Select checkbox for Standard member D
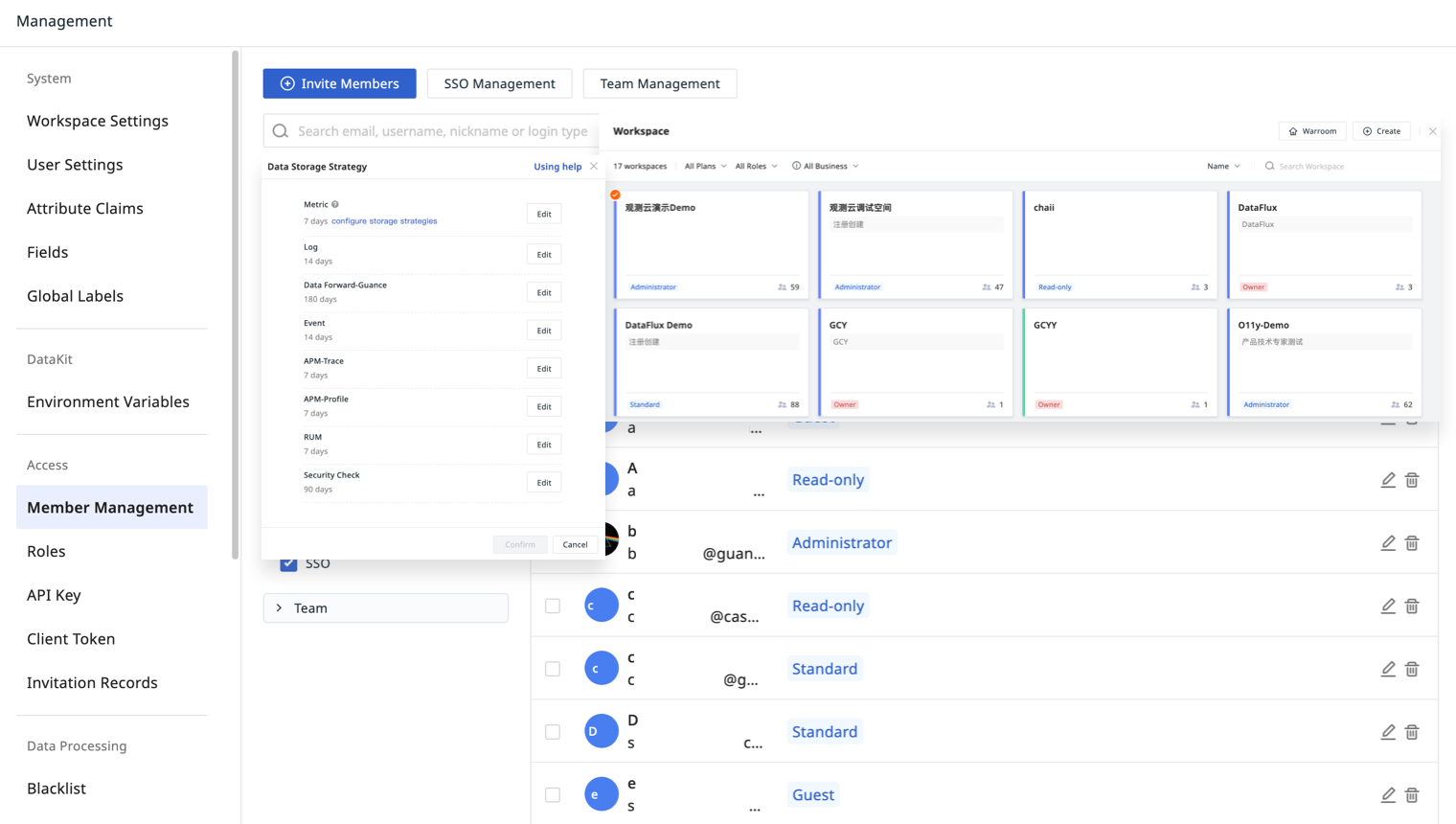The width and height of the screenshot is (1456, 824). (553, 732)
